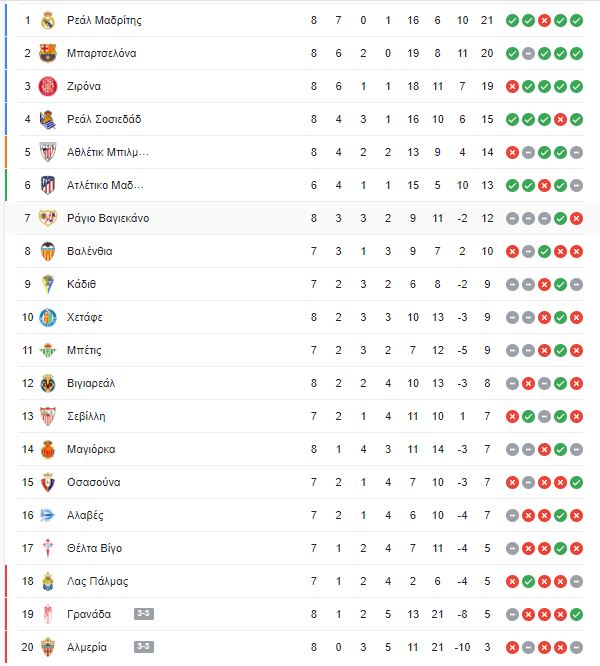
Task: Click Barcelona's grey draw form icon
Action: coord(528,54)
